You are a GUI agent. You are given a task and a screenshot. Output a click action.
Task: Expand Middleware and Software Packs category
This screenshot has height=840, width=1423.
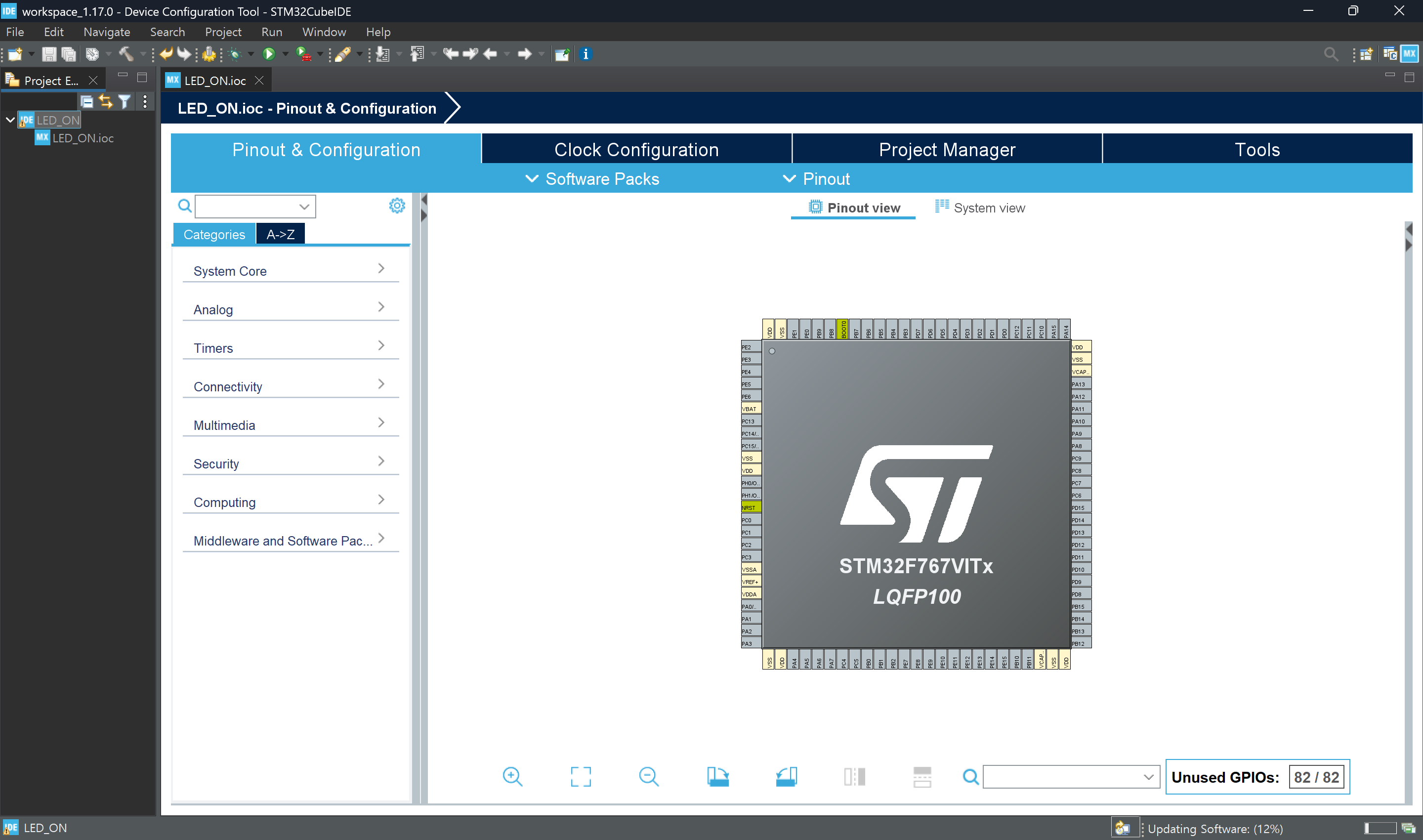(x=291, y=540)
